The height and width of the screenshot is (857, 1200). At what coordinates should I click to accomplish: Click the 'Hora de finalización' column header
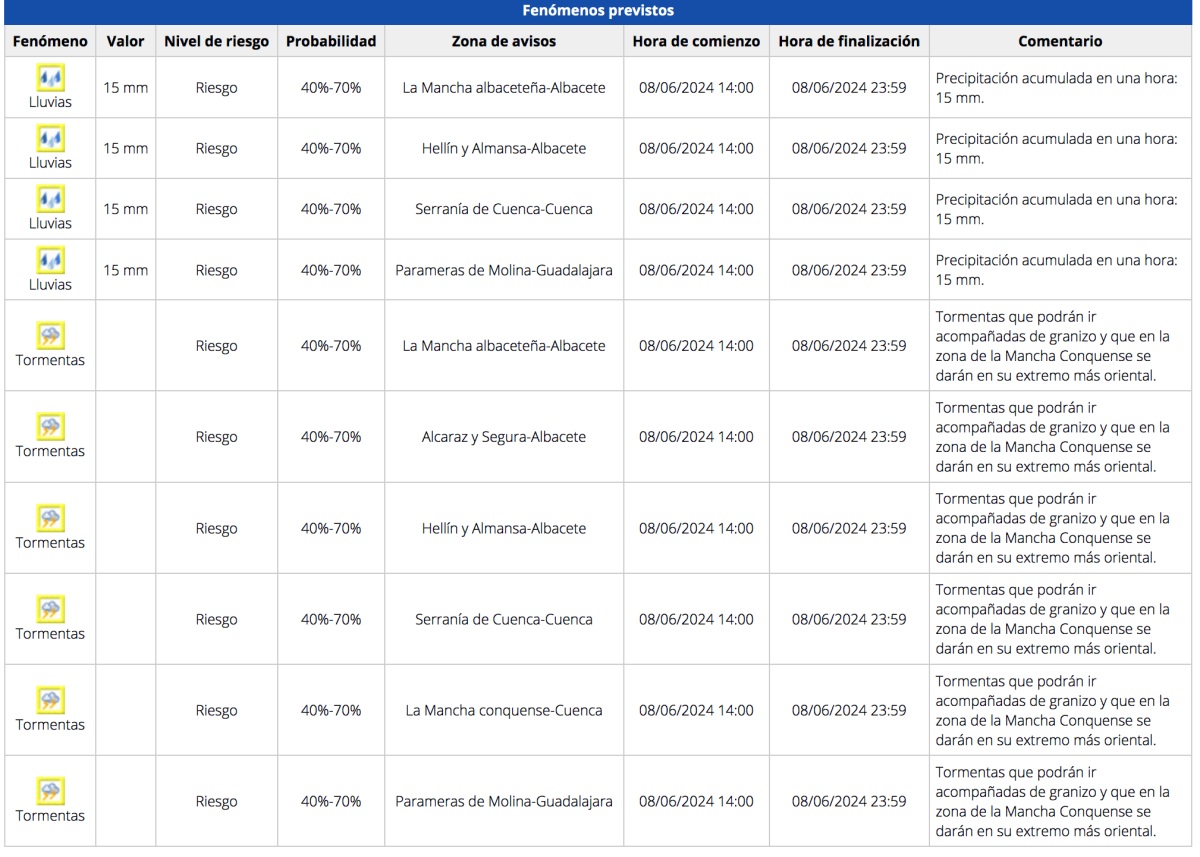849,41
